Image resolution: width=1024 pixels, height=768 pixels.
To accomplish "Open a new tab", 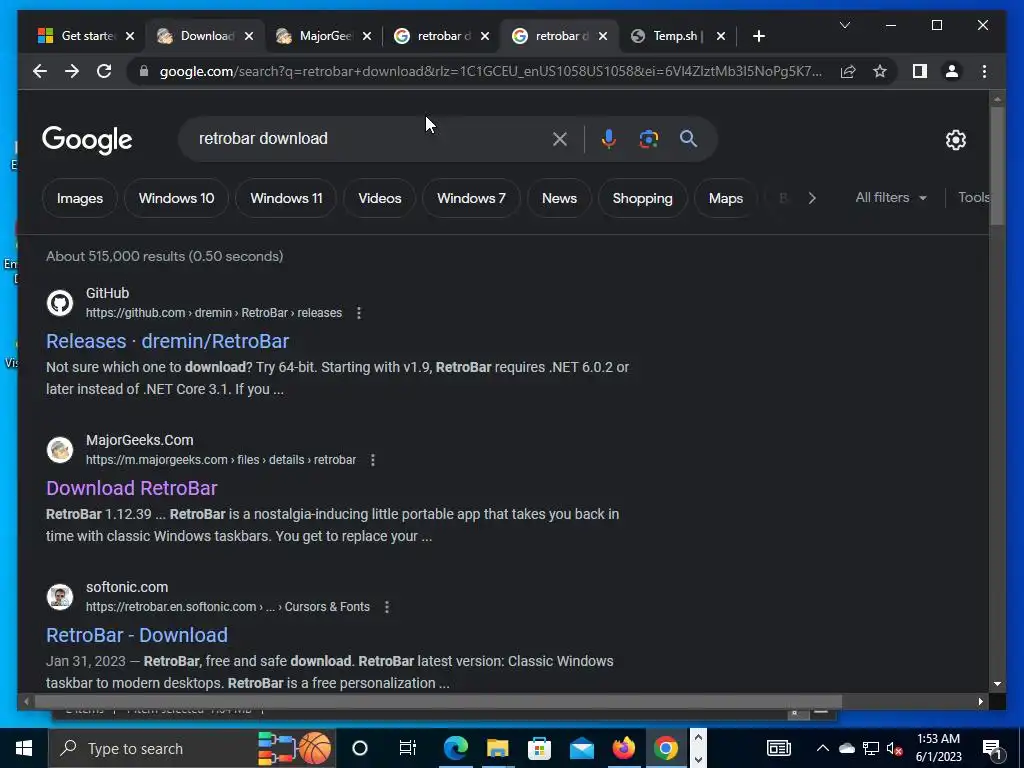I will [758, 36].
